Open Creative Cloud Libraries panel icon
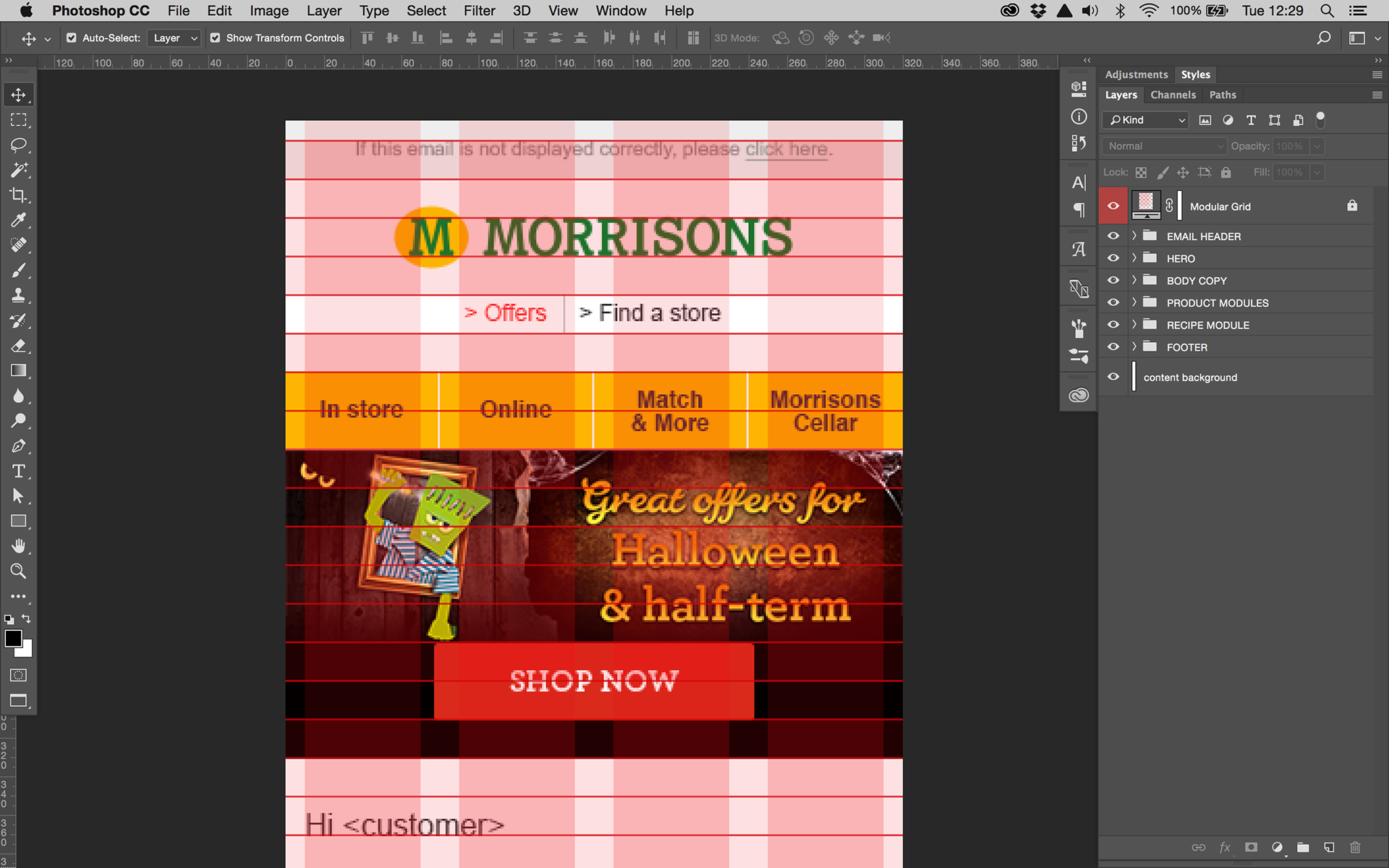Viewport: 1389px width, 868px height. point(1079,395)
